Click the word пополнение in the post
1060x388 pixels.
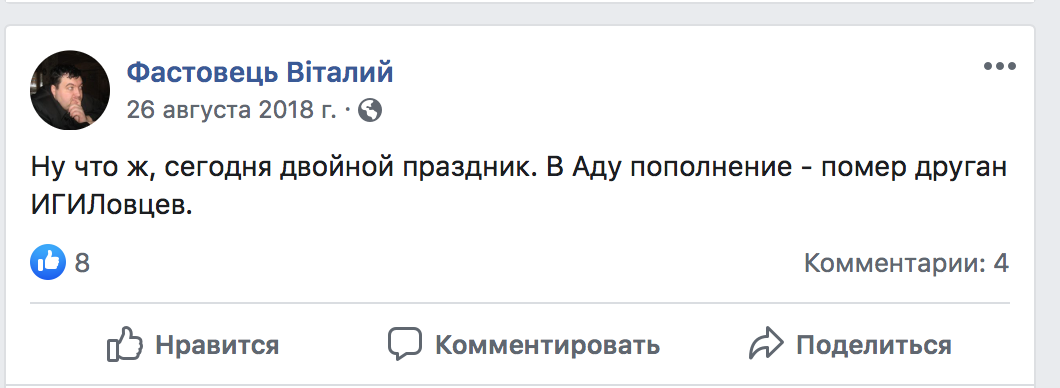tap(711, 168)
